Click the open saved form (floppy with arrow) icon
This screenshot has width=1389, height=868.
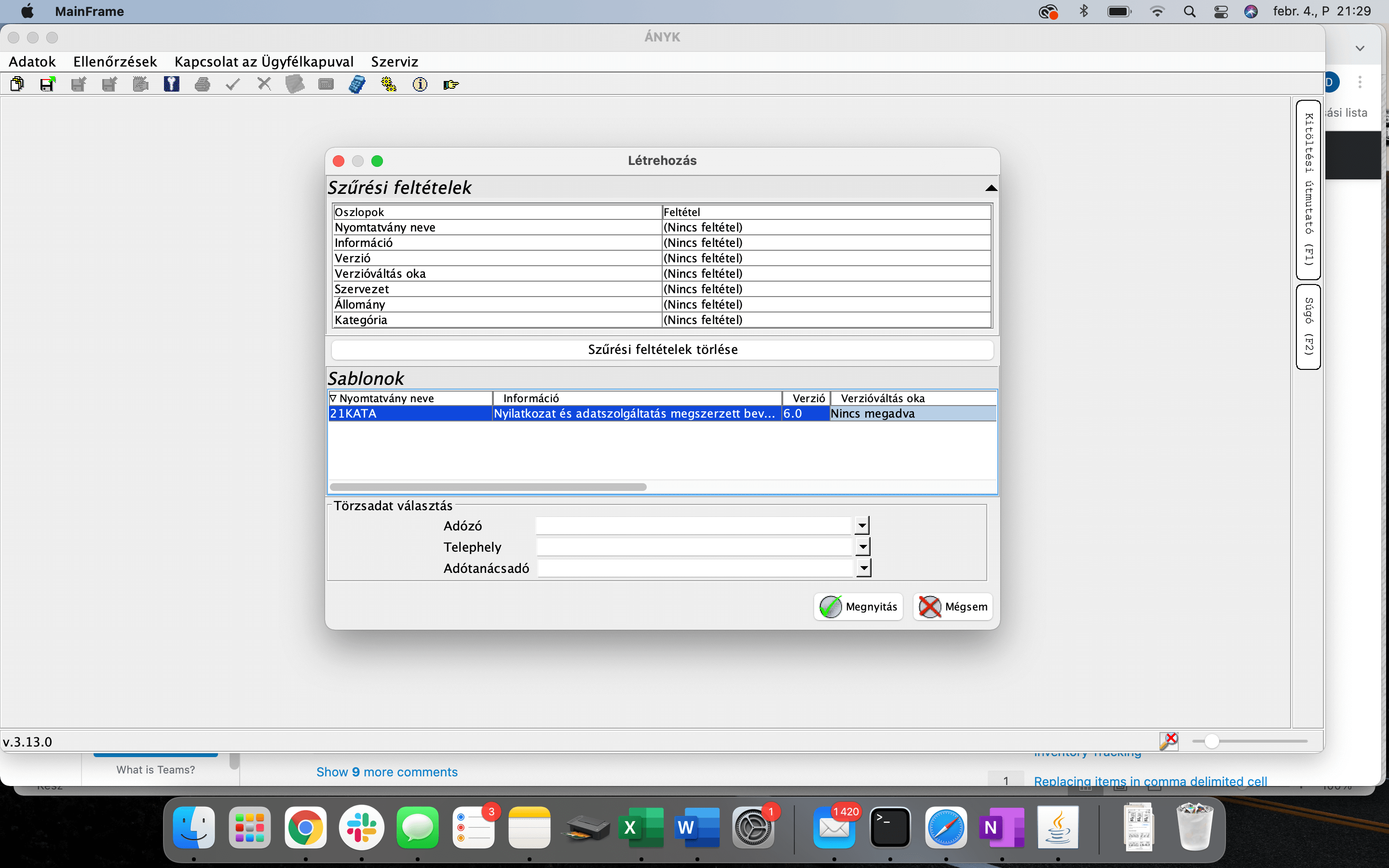click(x=48, y=84)
